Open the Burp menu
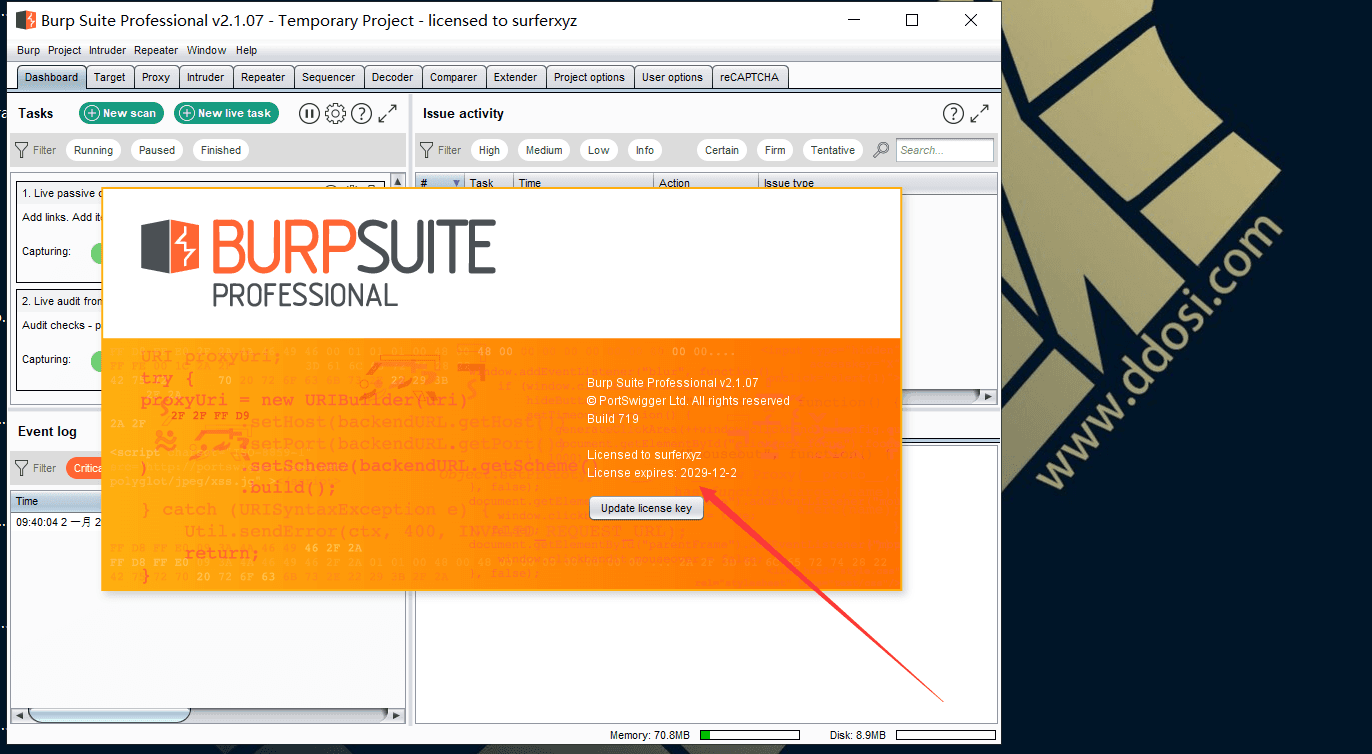 coord(29,50)
